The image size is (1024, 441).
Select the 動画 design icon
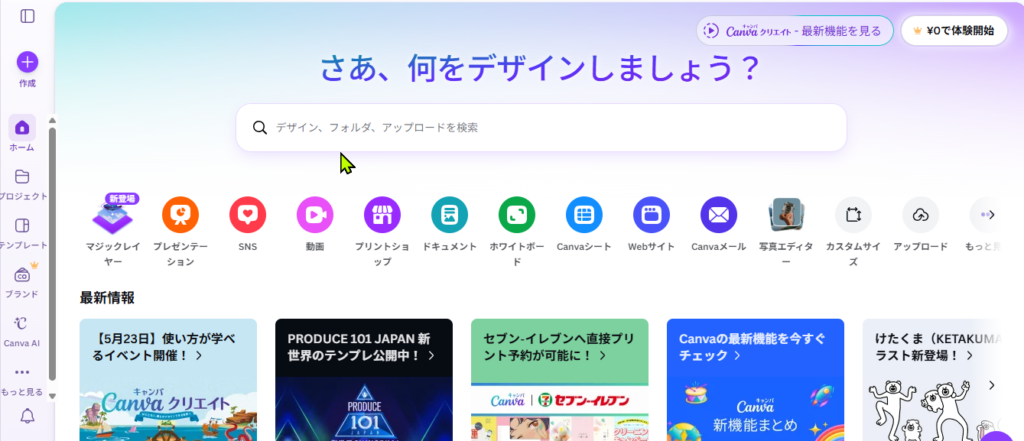click(x=315, y=215)
